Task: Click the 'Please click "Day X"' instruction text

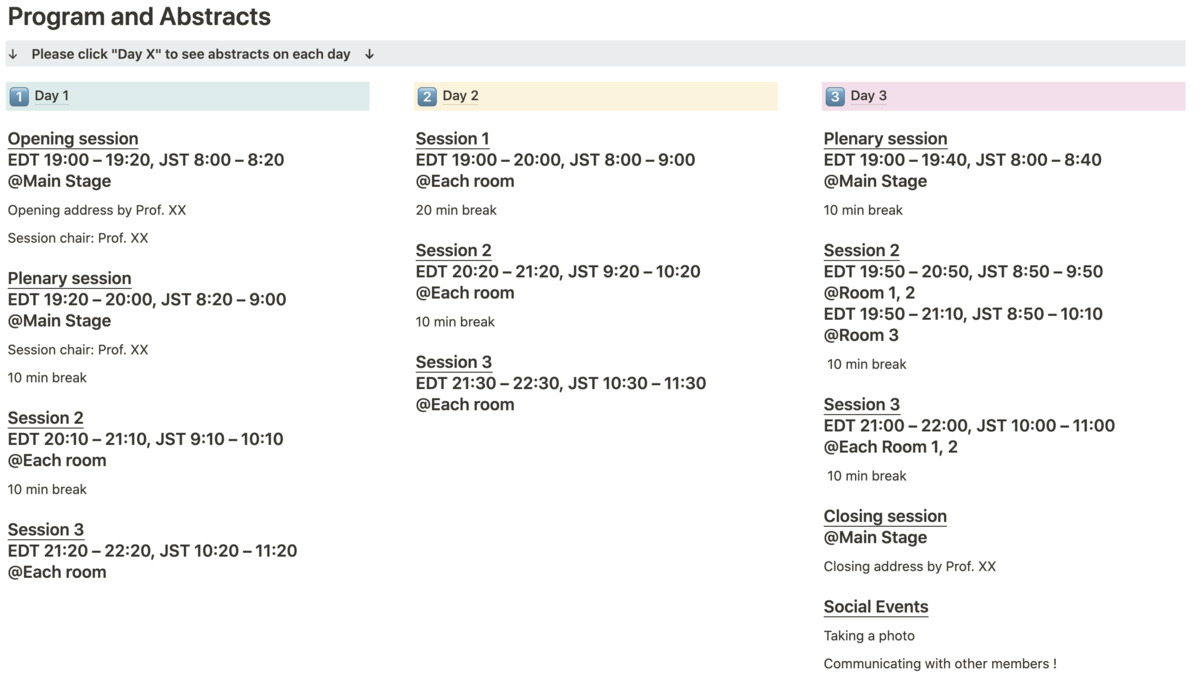Action: coord(190,54)
